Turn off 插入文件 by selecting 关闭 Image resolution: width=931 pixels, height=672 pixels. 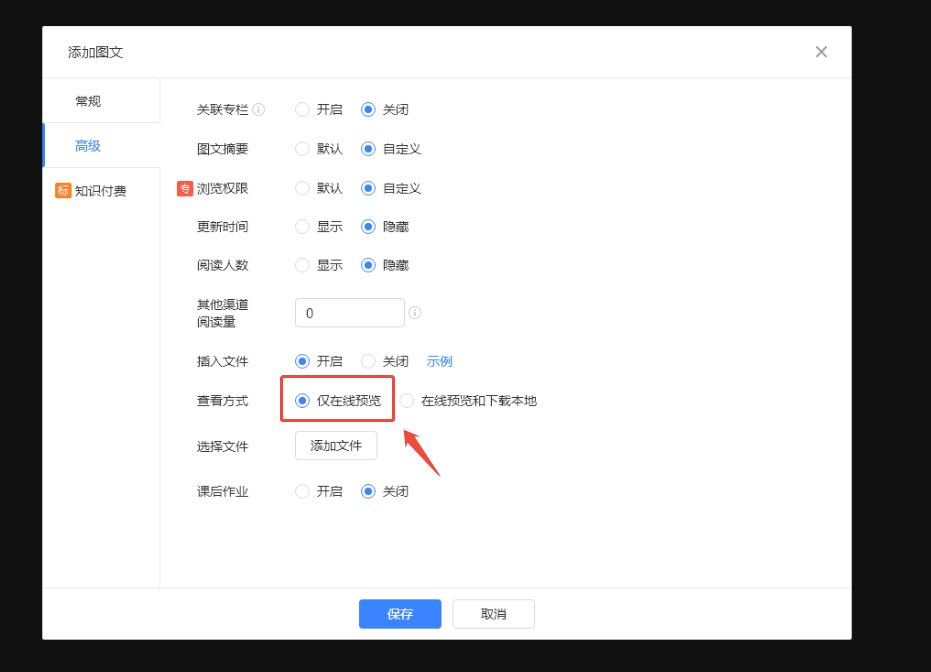[368, 361]
